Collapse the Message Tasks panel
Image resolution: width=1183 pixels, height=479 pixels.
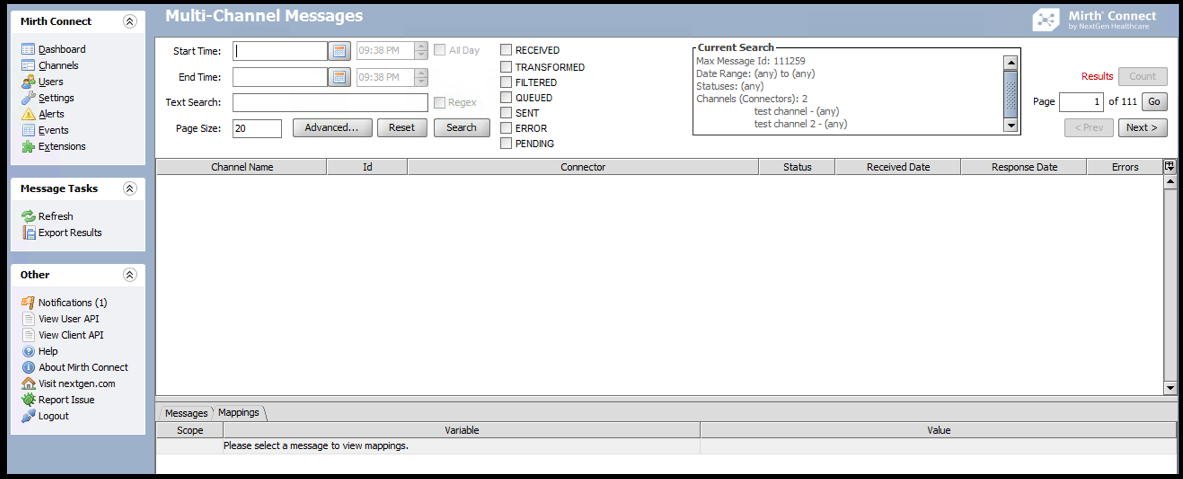point(129,188)
